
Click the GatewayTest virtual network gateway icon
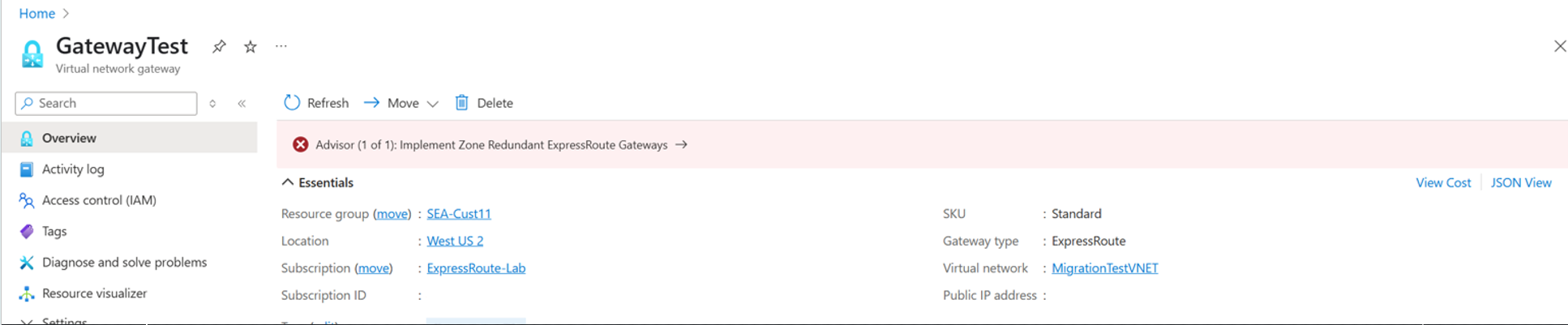[x=32, y=54]
